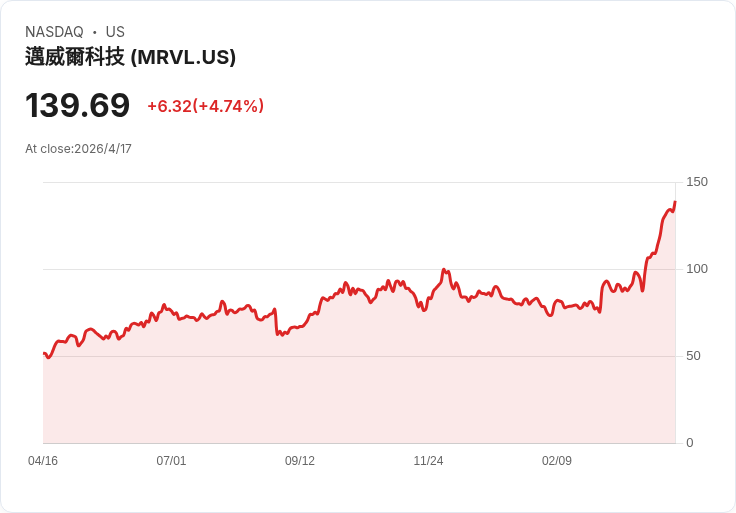Click the MRVL.US stock title
The width and height of the screenshot is (736, 513).
pyautogui.click(x=130, y=57)
